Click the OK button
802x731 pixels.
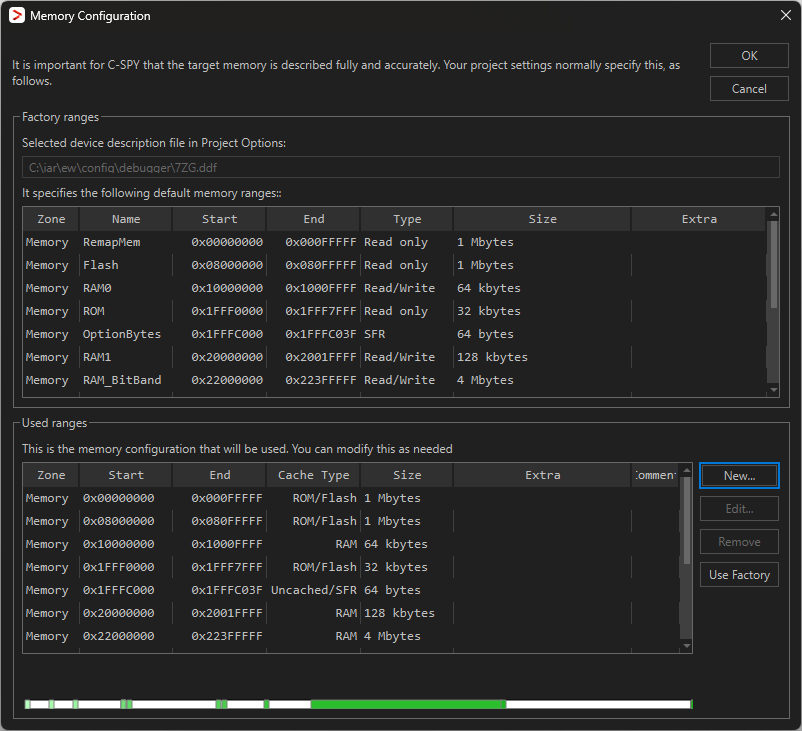pyautogui.click(x=749, y=56)
